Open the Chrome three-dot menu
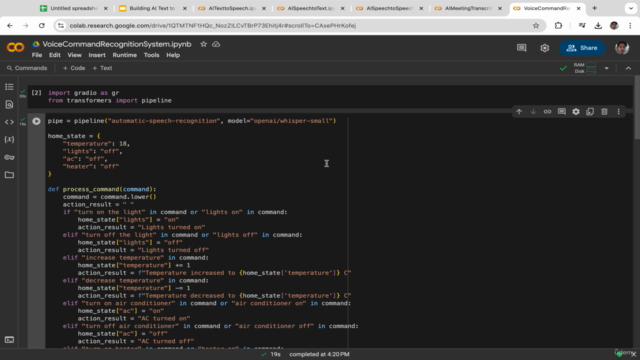 630,25
